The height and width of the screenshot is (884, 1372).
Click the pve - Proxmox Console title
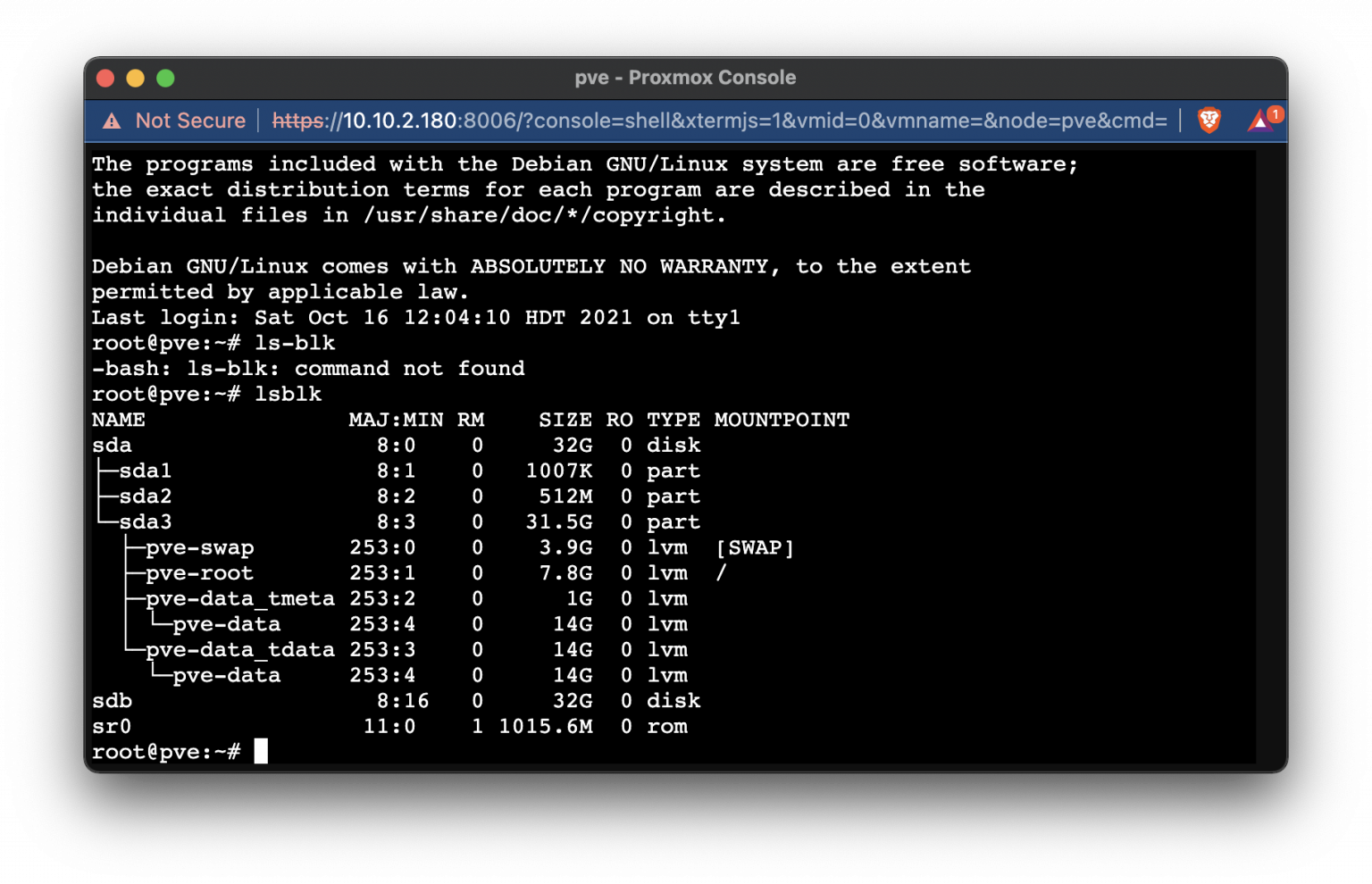pyautogui.click(x=685, y=78)
